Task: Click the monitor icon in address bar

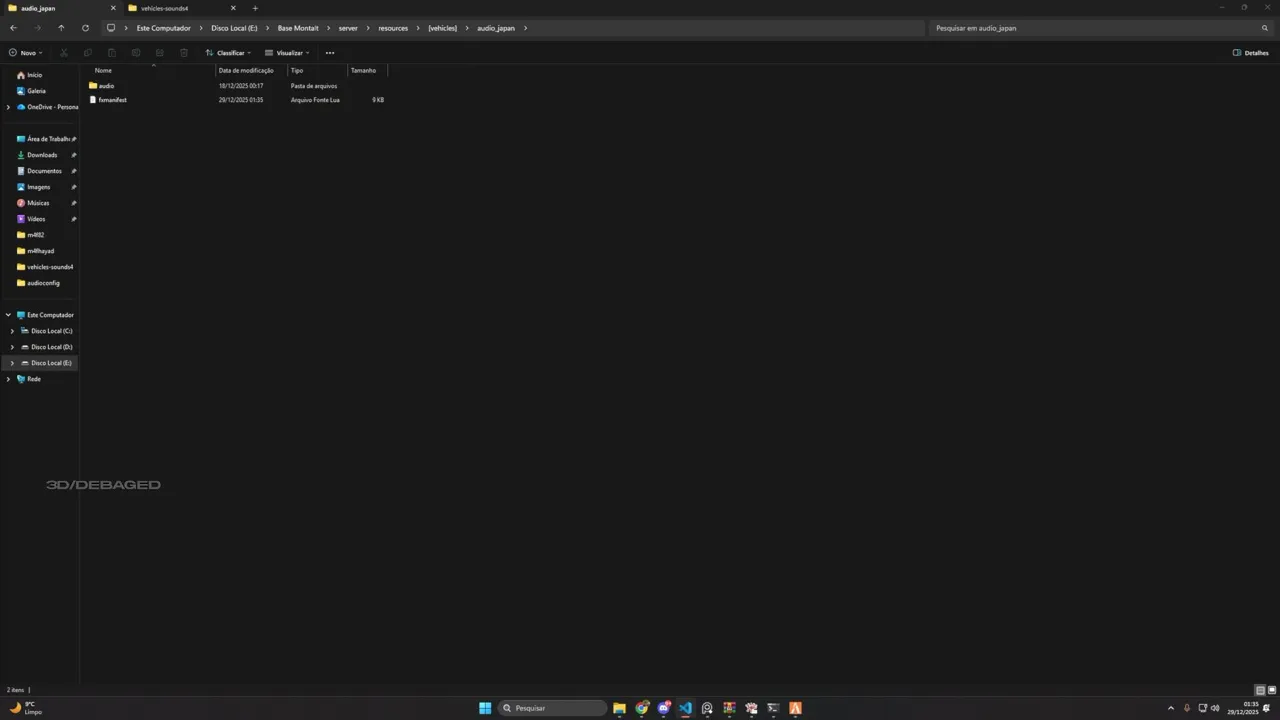Action: point(111,28)
